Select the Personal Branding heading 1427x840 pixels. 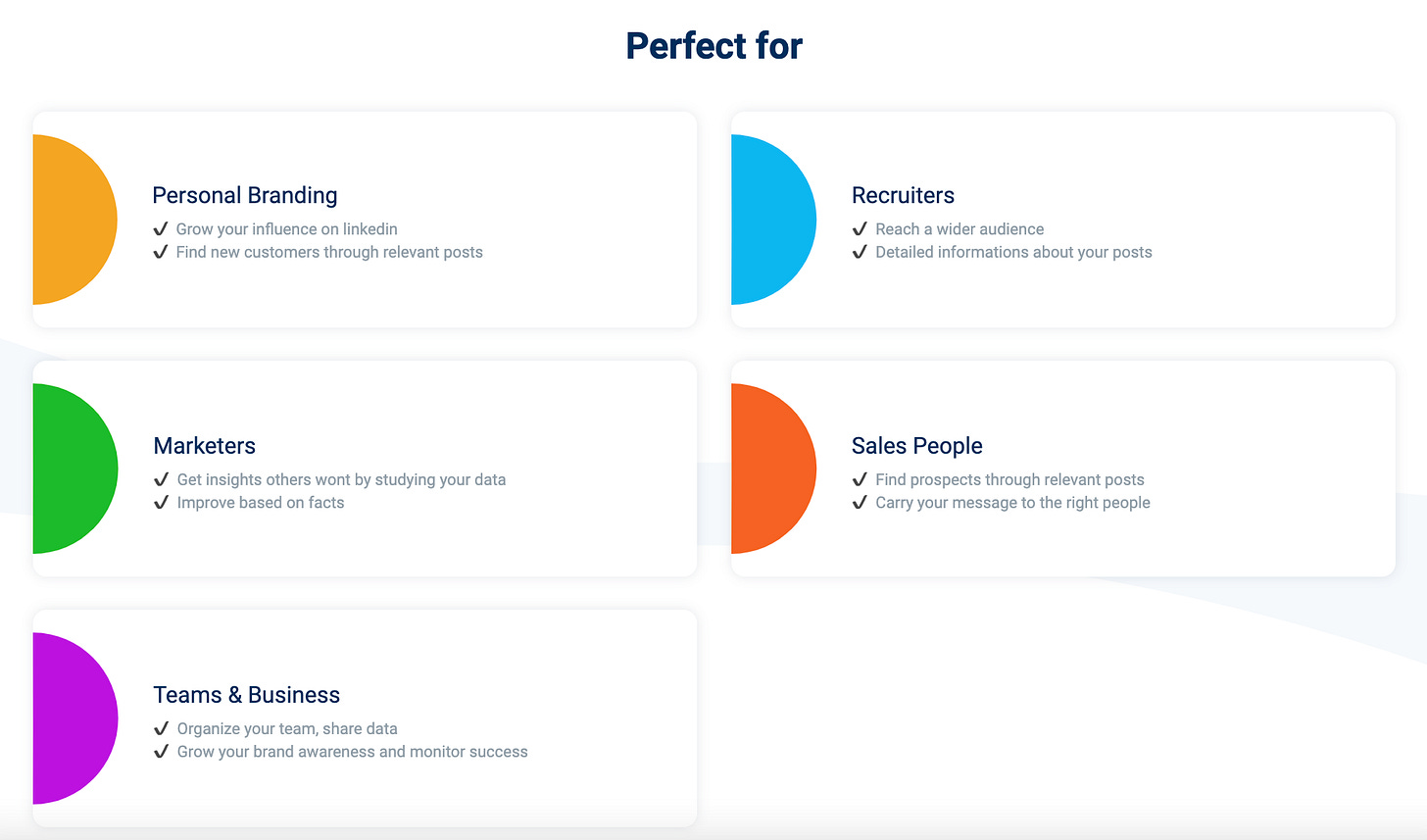[x=245, y=196]
